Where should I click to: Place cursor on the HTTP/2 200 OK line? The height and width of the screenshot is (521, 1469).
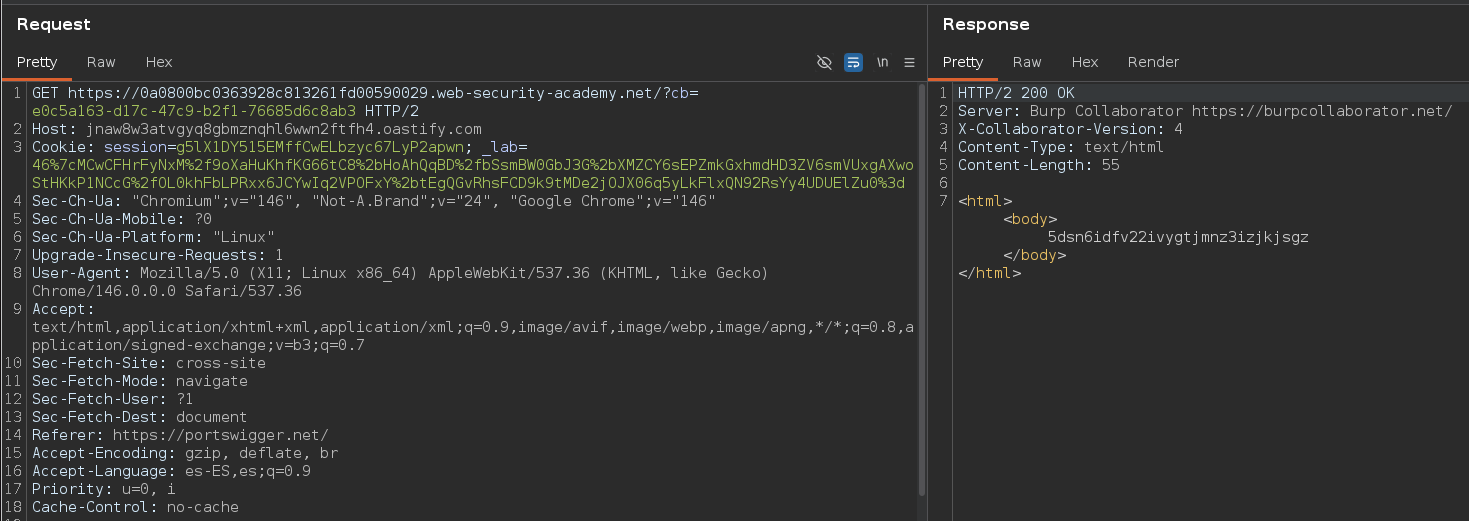[1016, 93]
